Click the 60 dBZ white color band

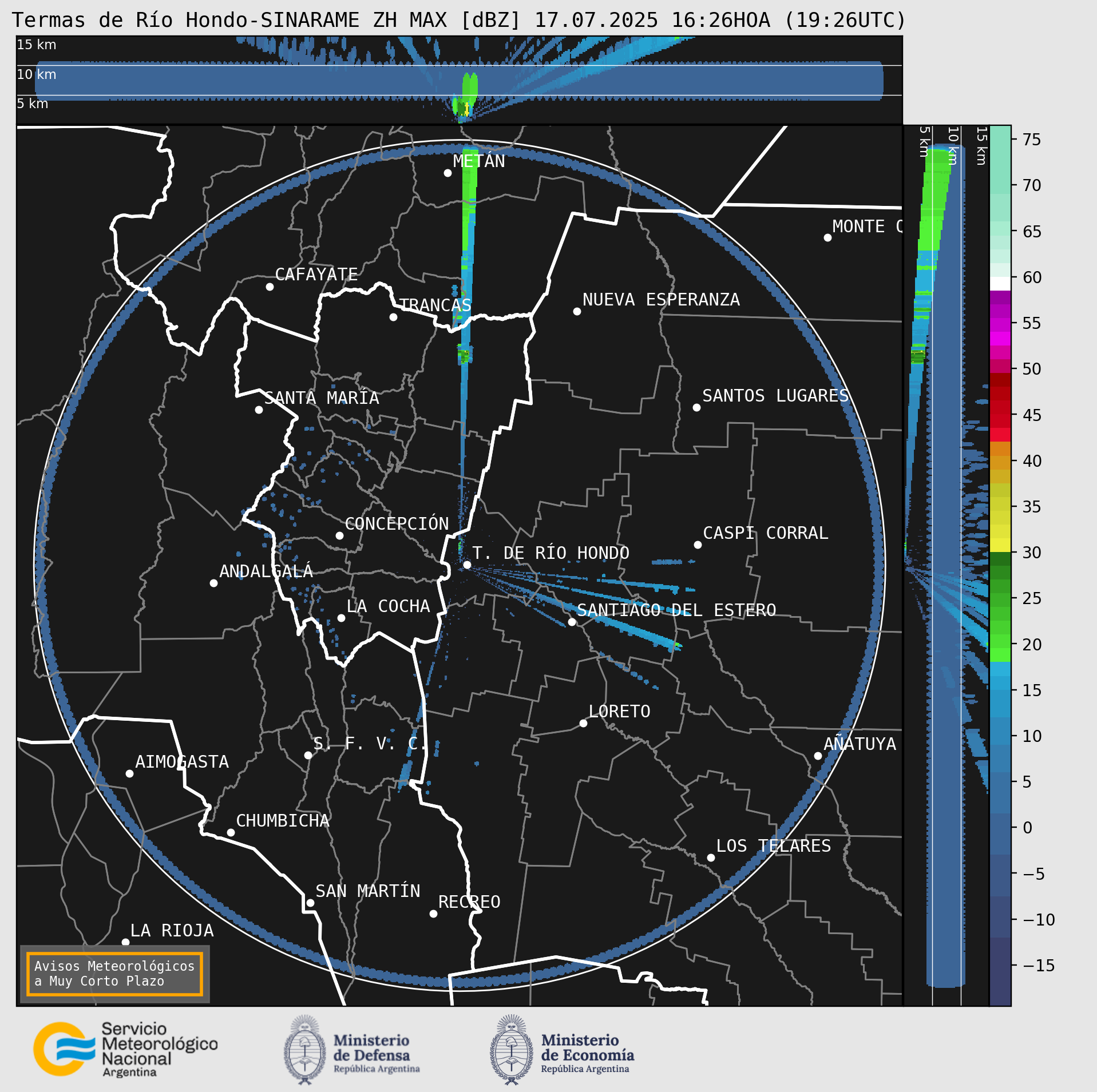click(x=1000, y=284)
